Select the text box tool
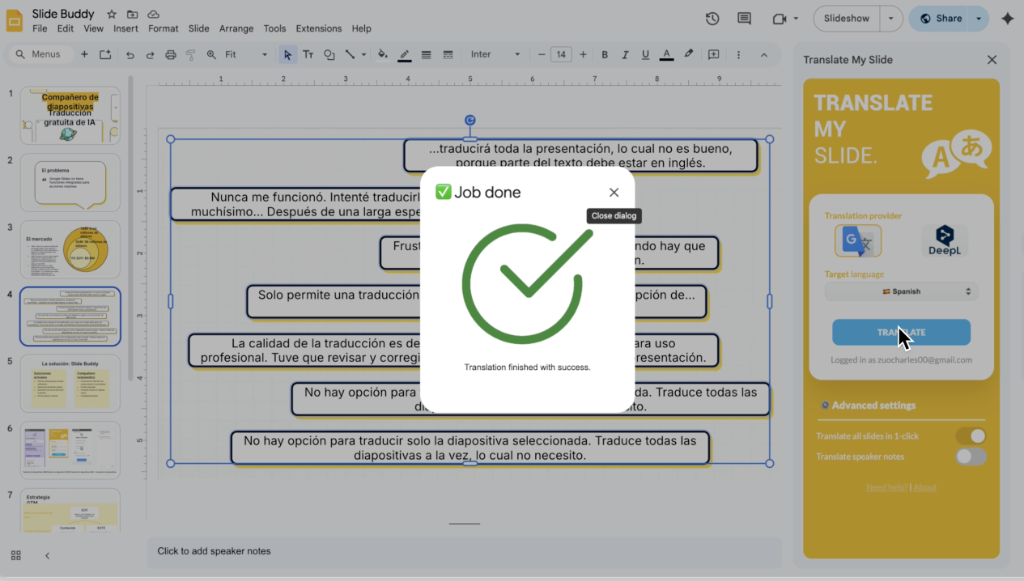The height and width of the screenshot is (581, 1024). click(x=307, y=54)
